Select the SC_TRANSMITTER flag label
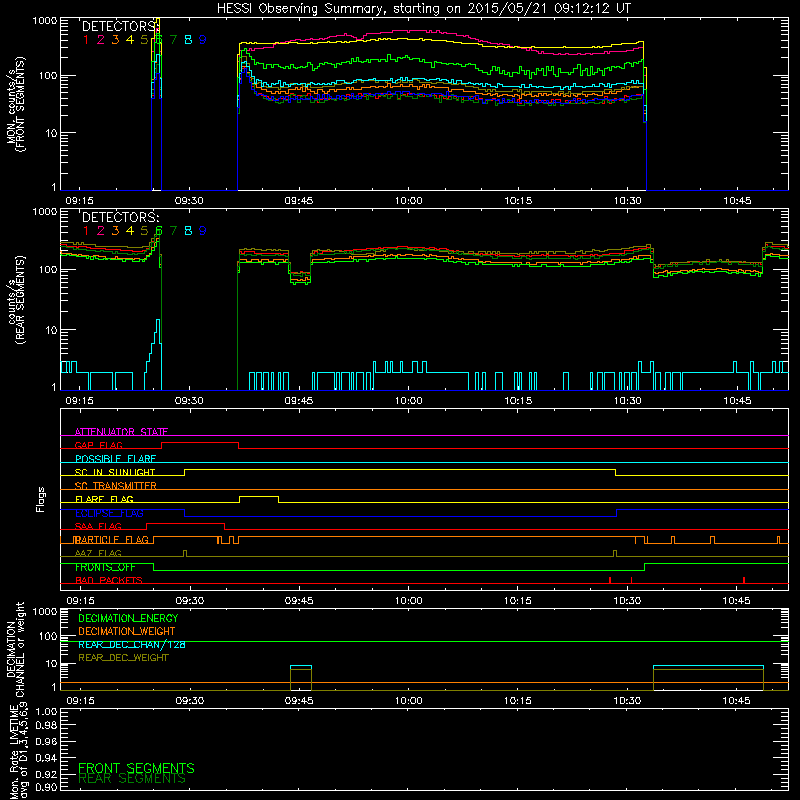The height and width of the screenshot is (800, 800). (116, 486)
